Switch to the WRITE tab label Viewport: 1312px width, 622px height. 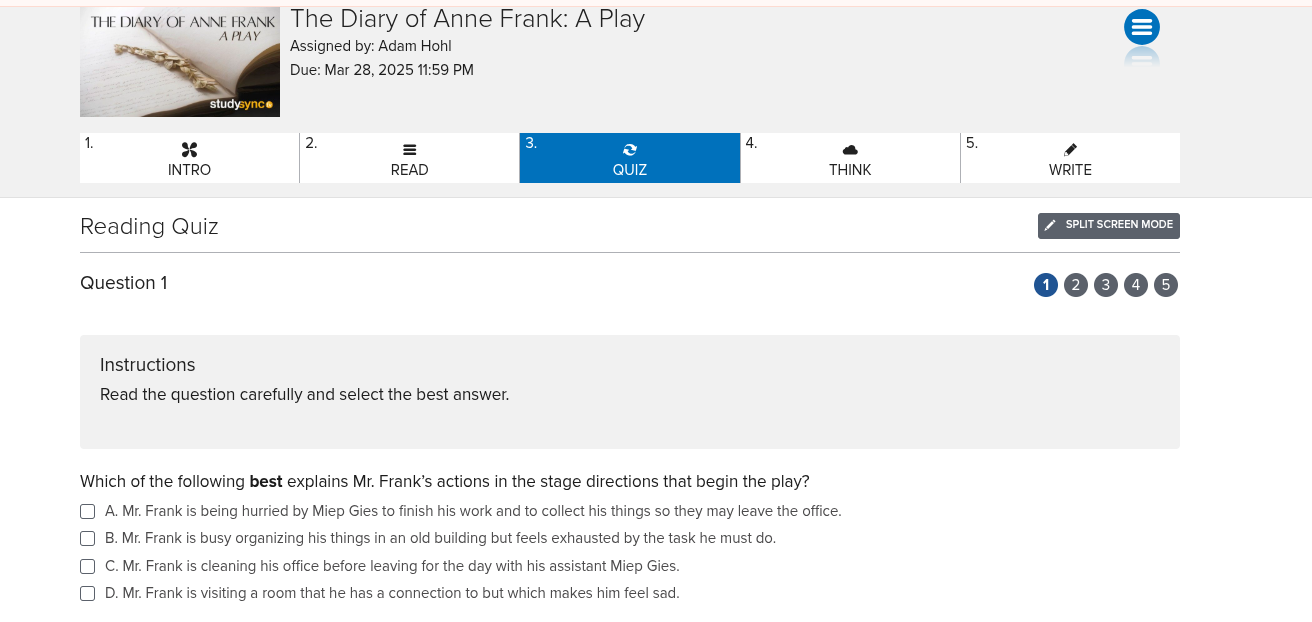1070,170
